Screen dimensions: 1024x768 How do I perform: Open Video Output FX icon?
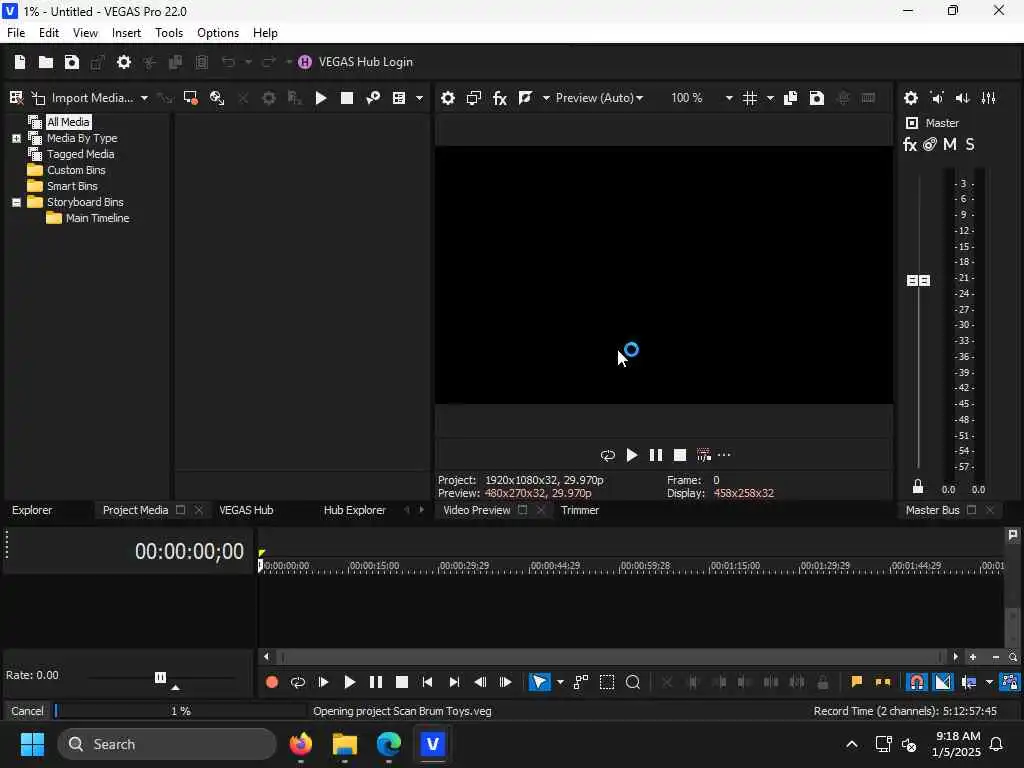click(500, 98)
